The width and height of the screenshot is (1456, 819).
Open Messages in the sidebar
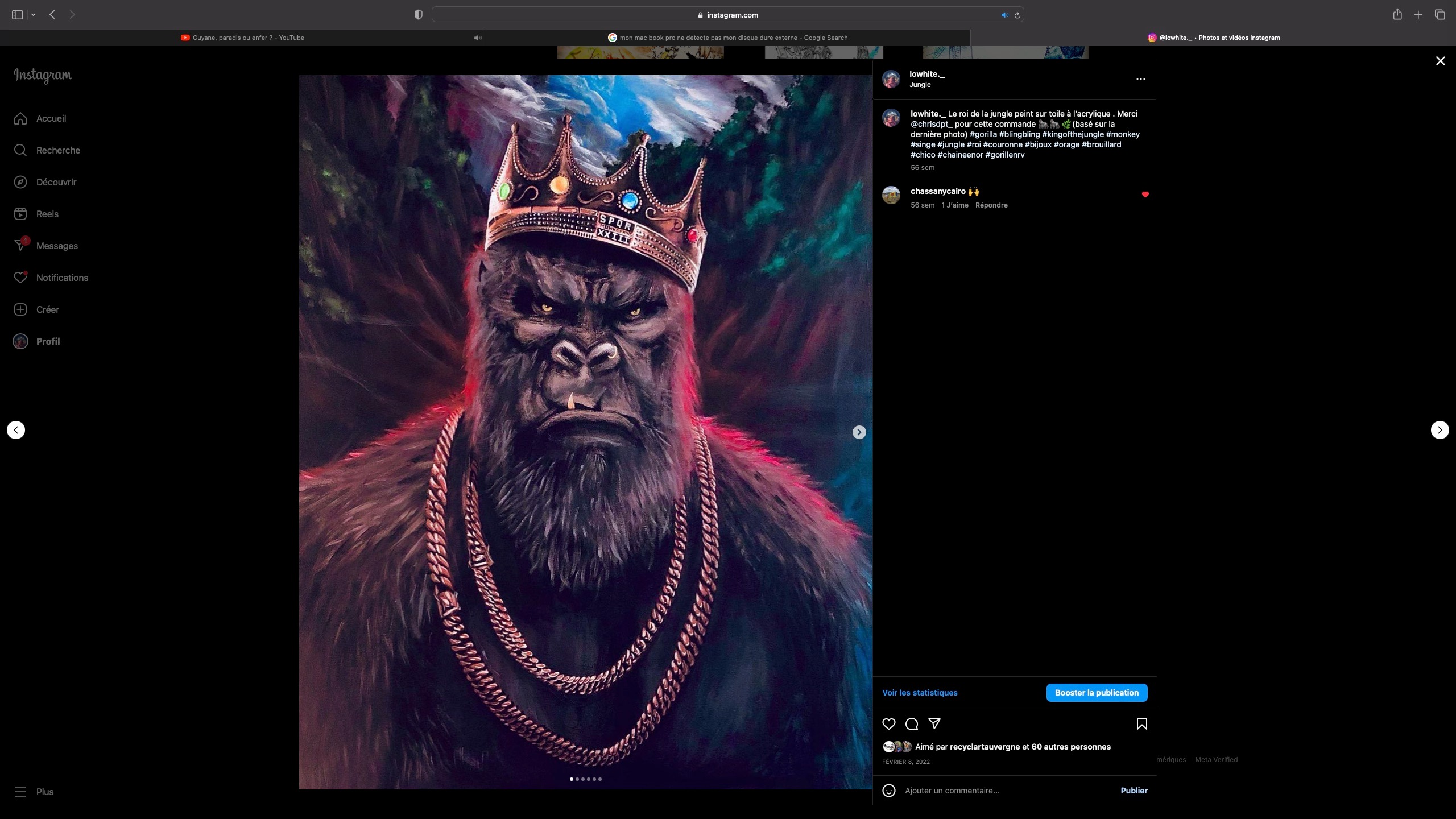56,246
